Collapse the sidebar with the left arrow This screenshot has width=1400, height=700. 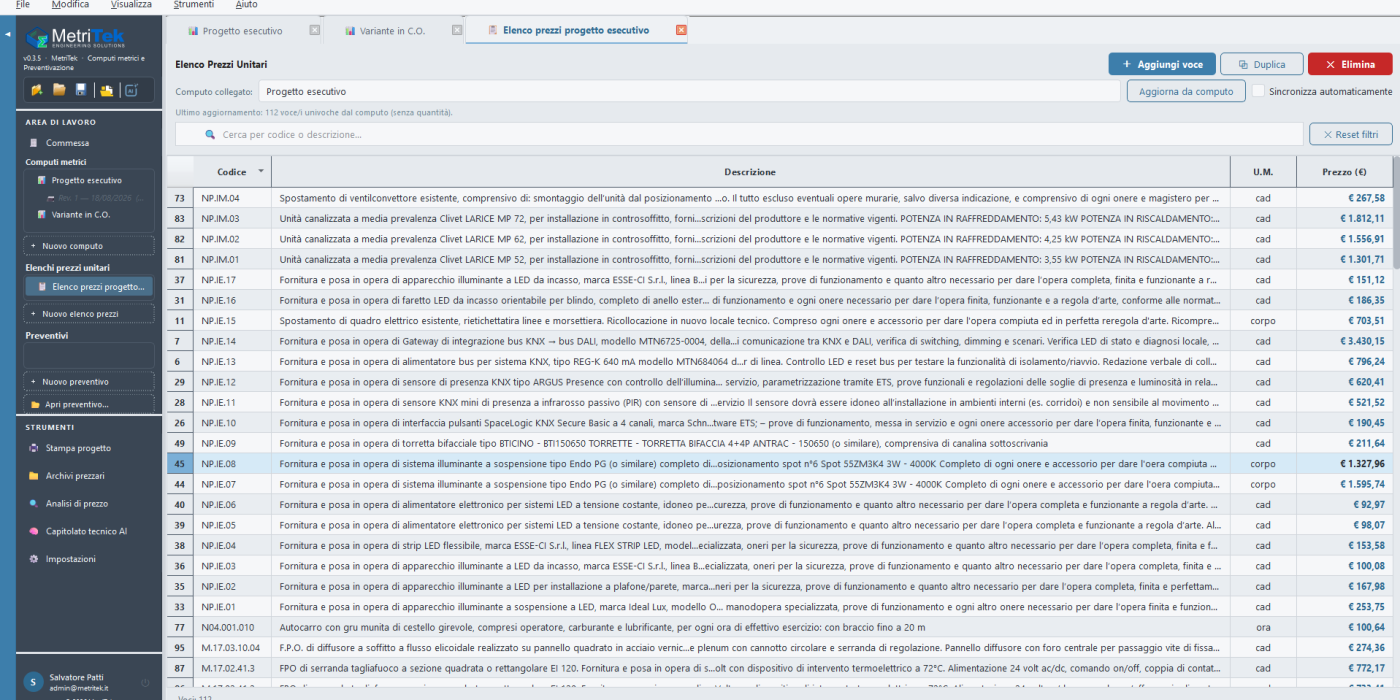pyautogui.click(x=8, y=35)
